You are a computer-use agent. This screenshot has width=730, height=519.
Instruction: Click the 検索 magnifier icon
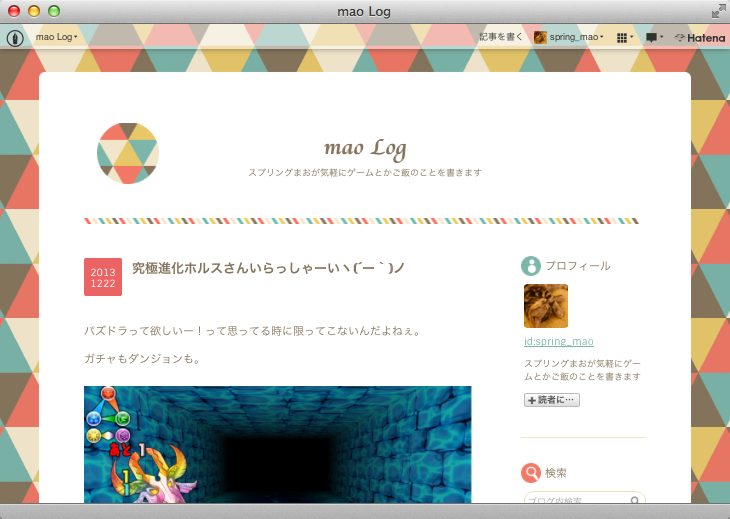tap(531, 473)
